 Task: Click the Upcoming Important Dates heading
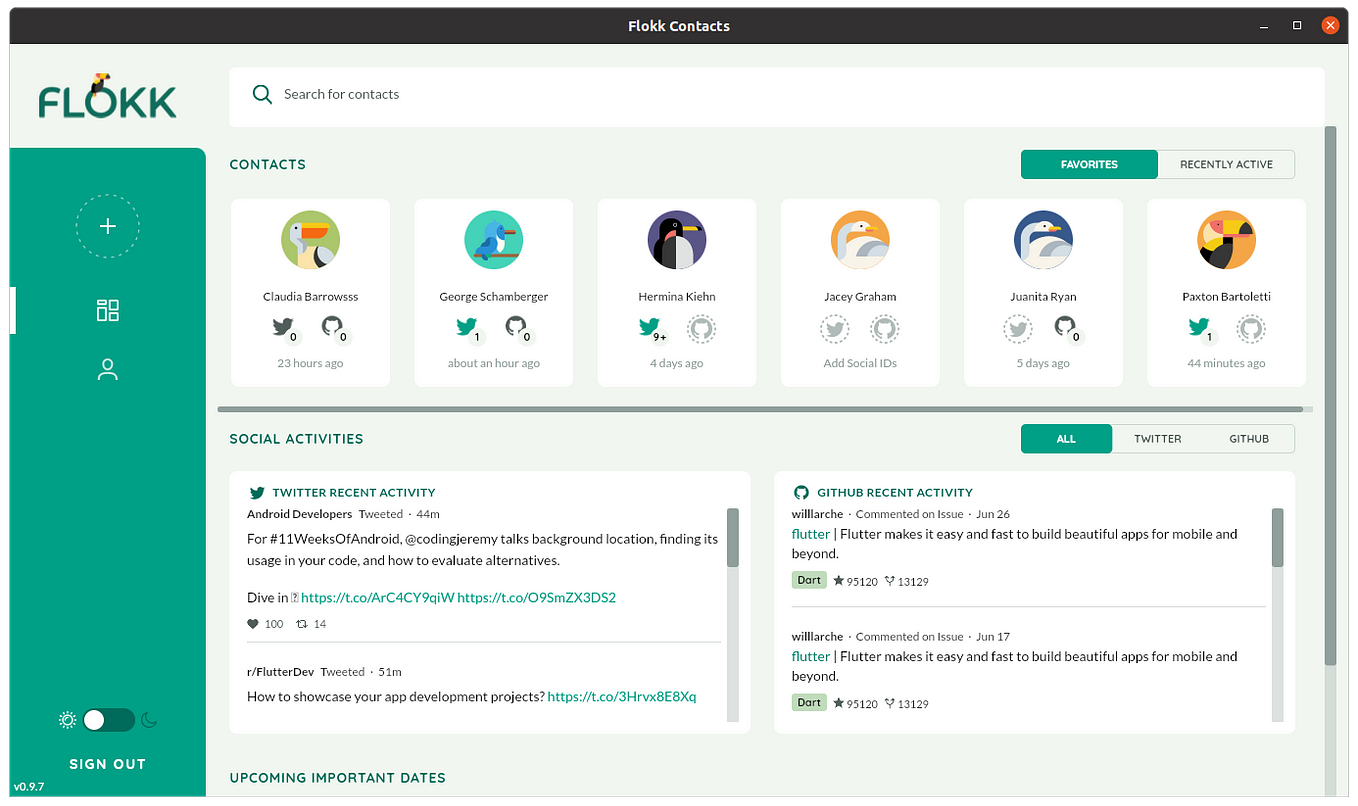[x=337, y=778]
